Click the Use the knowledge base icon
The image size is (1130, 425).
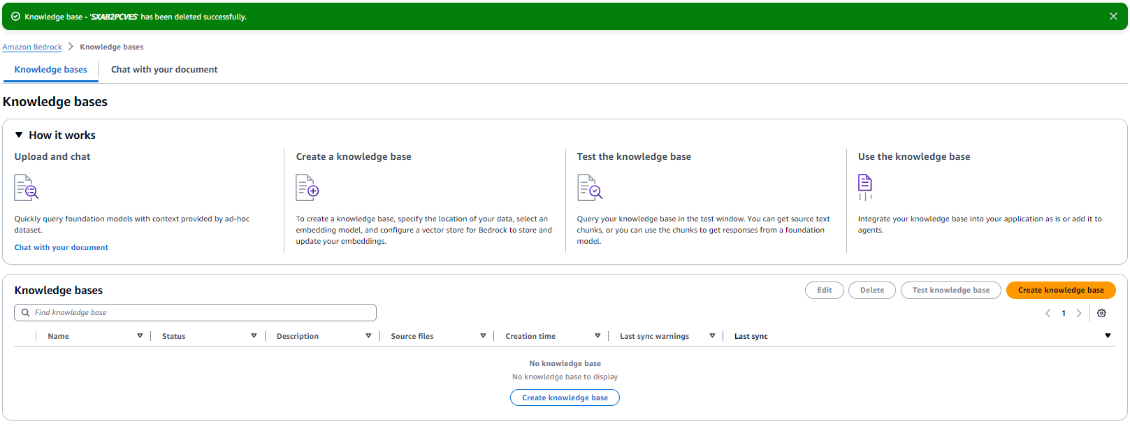(x=865, y=187)
